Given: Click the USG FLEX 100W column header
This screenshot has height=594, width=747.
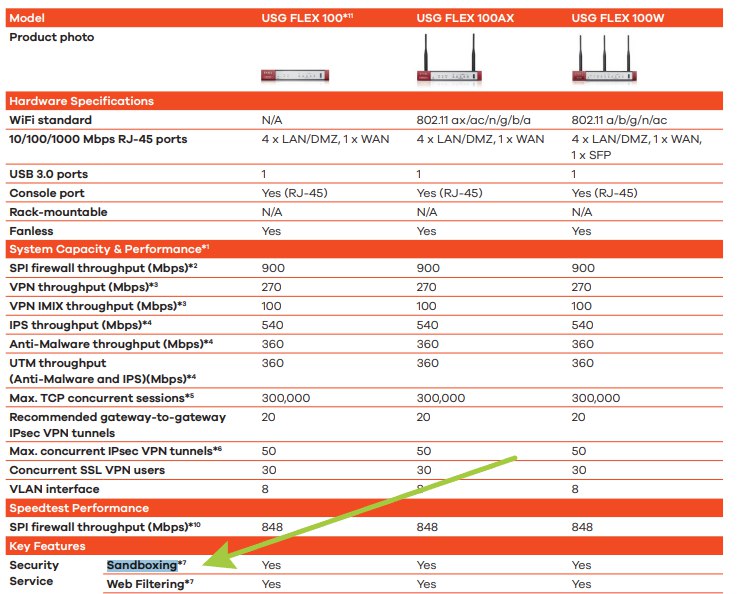Looking at the screenshot, I should click(617, 18).
